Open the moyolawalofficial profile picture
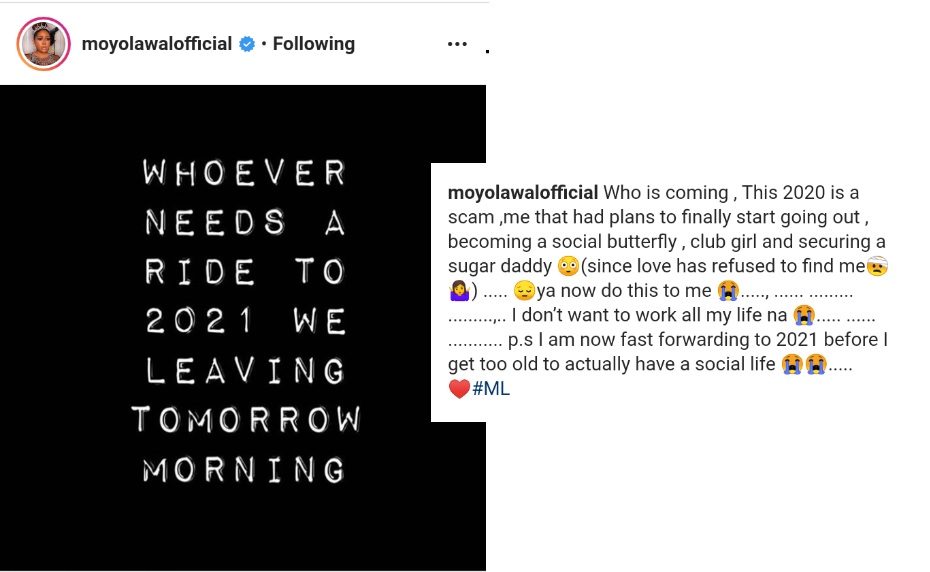 point(43,44)
